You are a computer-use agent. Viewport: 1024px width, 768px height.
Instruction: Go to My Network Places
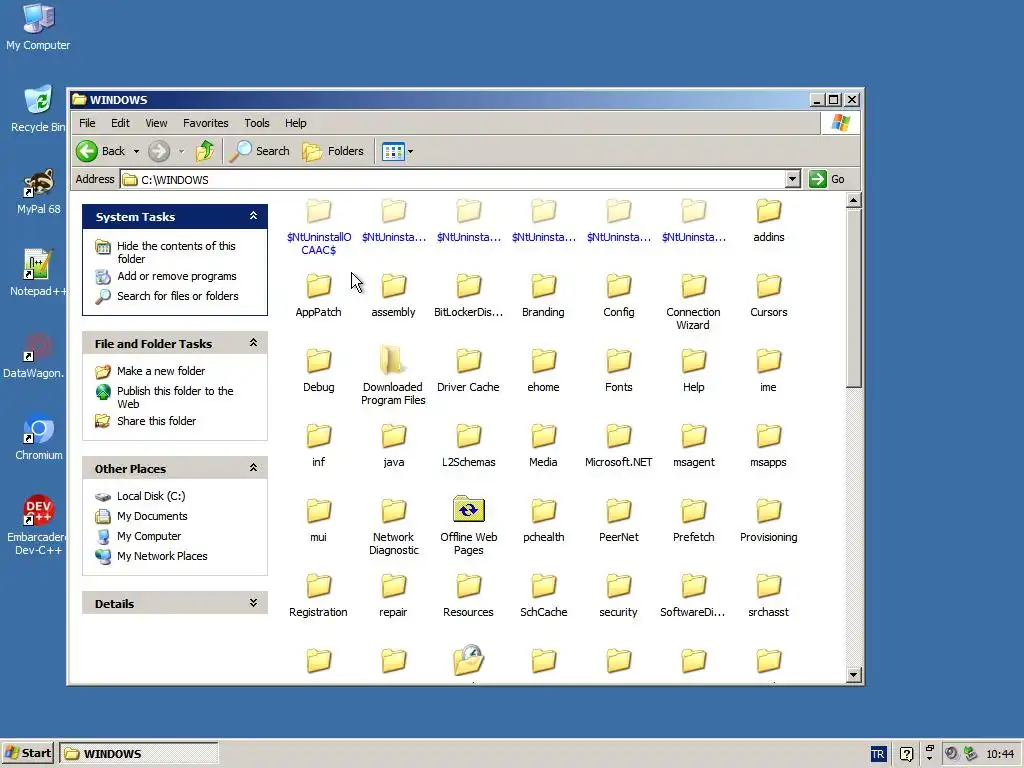162,556
